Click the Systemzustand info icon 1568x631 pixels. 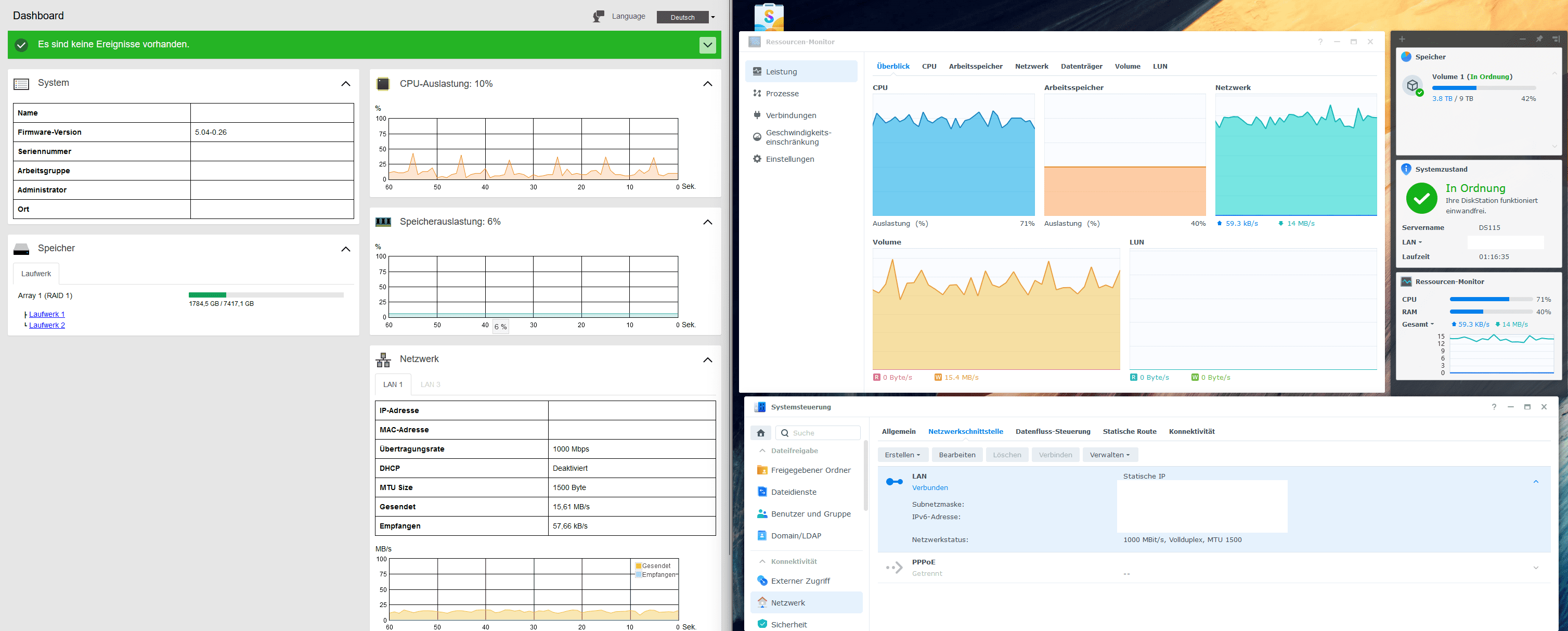pyautogui.click(x=1405, y=169)
